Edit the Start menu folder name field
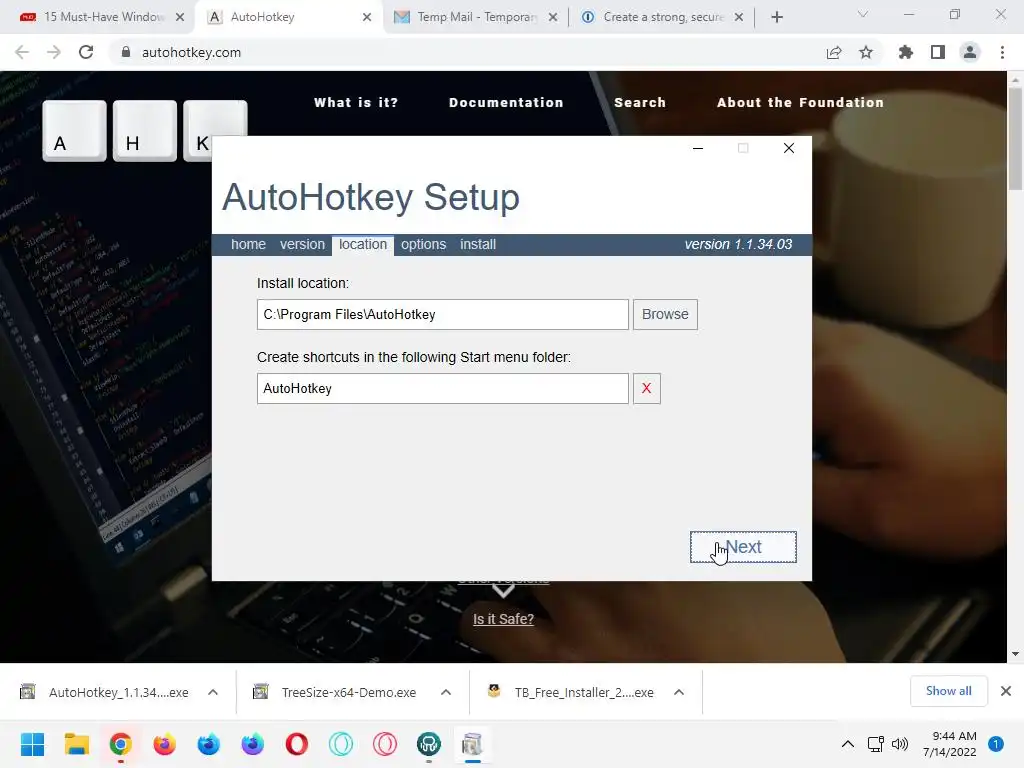 pos(443,389)
